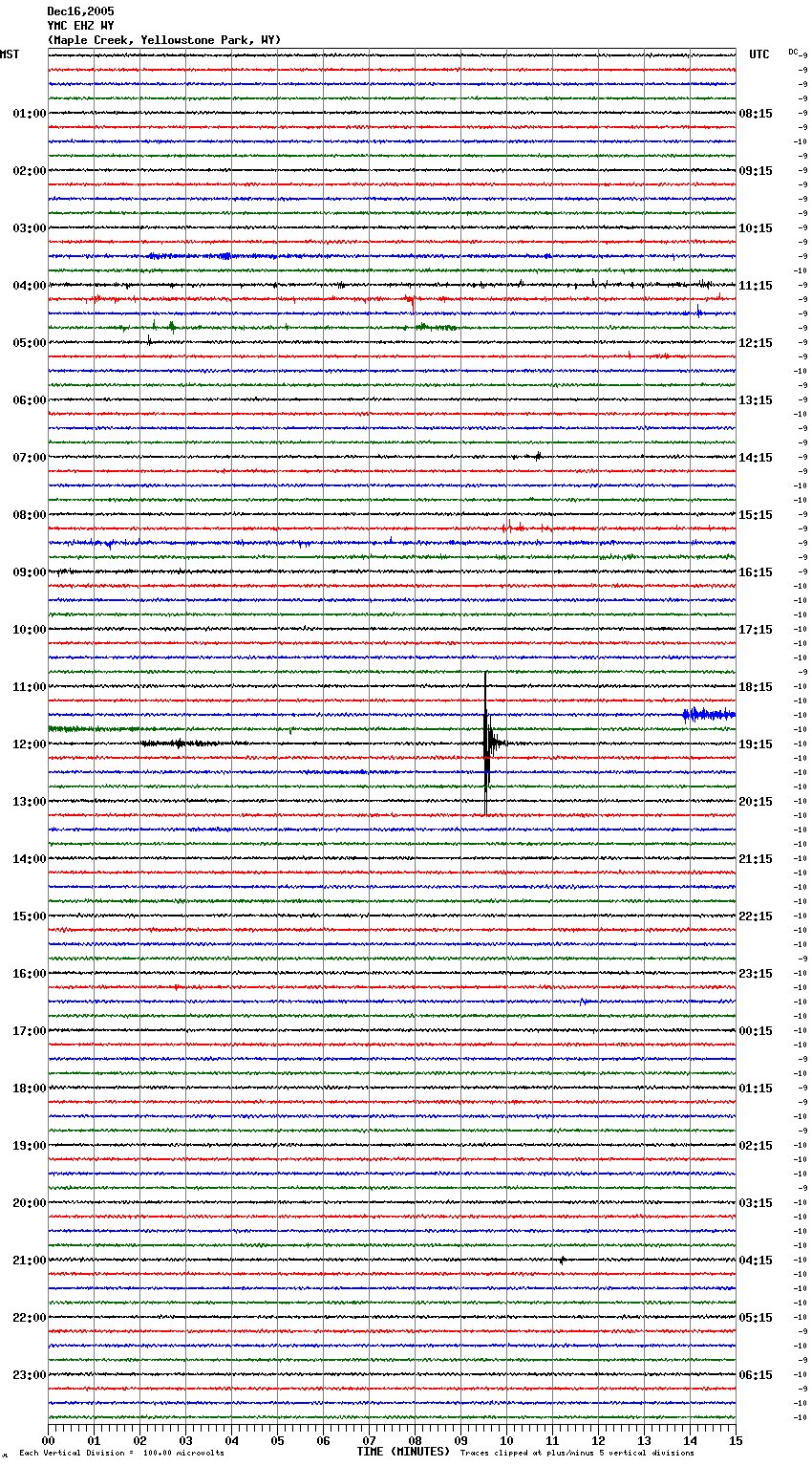Click the TIME (MINUTES) axis title
This screenshot has width=812, height=1466.
403,1452
